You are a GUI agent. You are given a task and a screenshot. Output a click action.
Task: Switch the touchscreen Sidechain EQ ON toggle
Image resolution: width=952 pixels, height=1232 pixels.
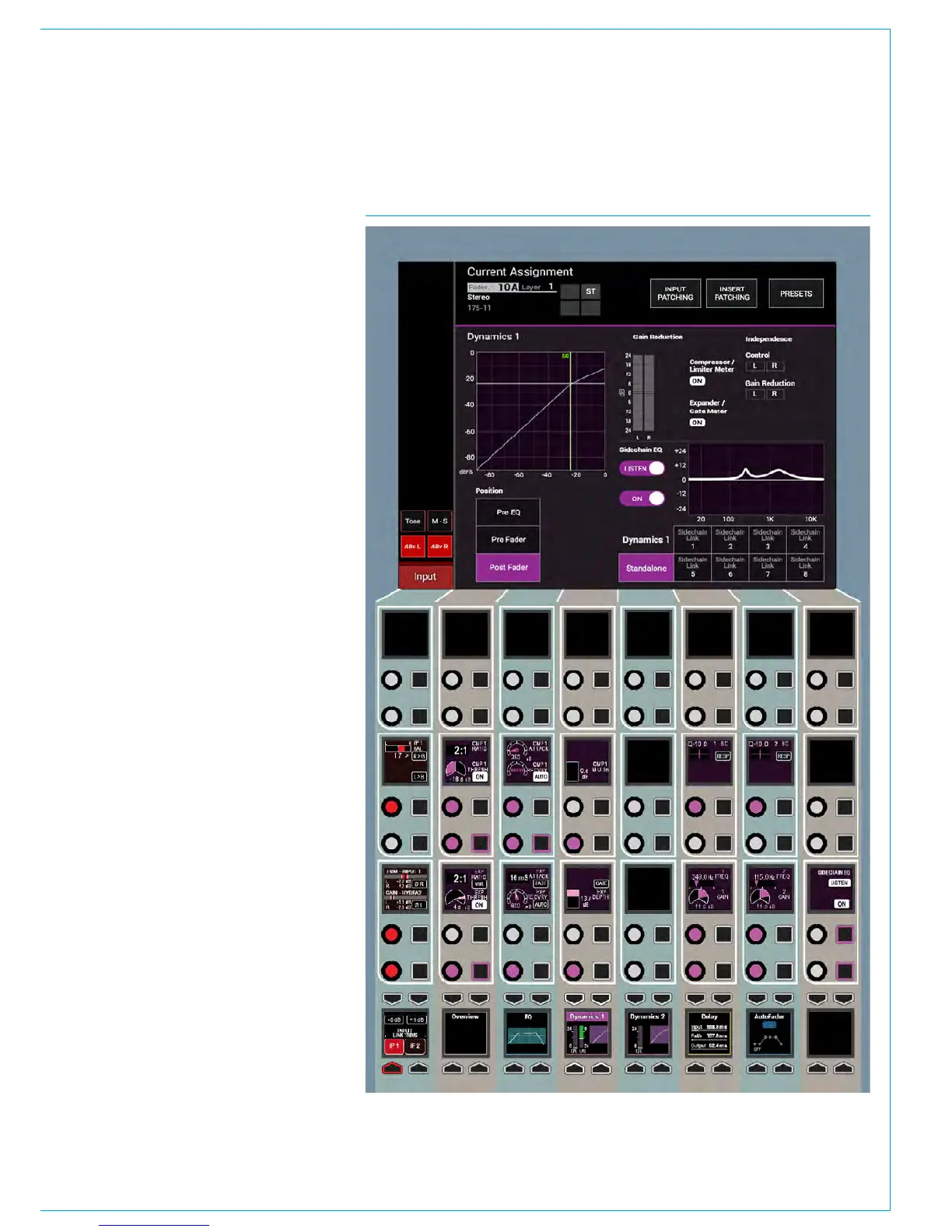coord(642,499)
